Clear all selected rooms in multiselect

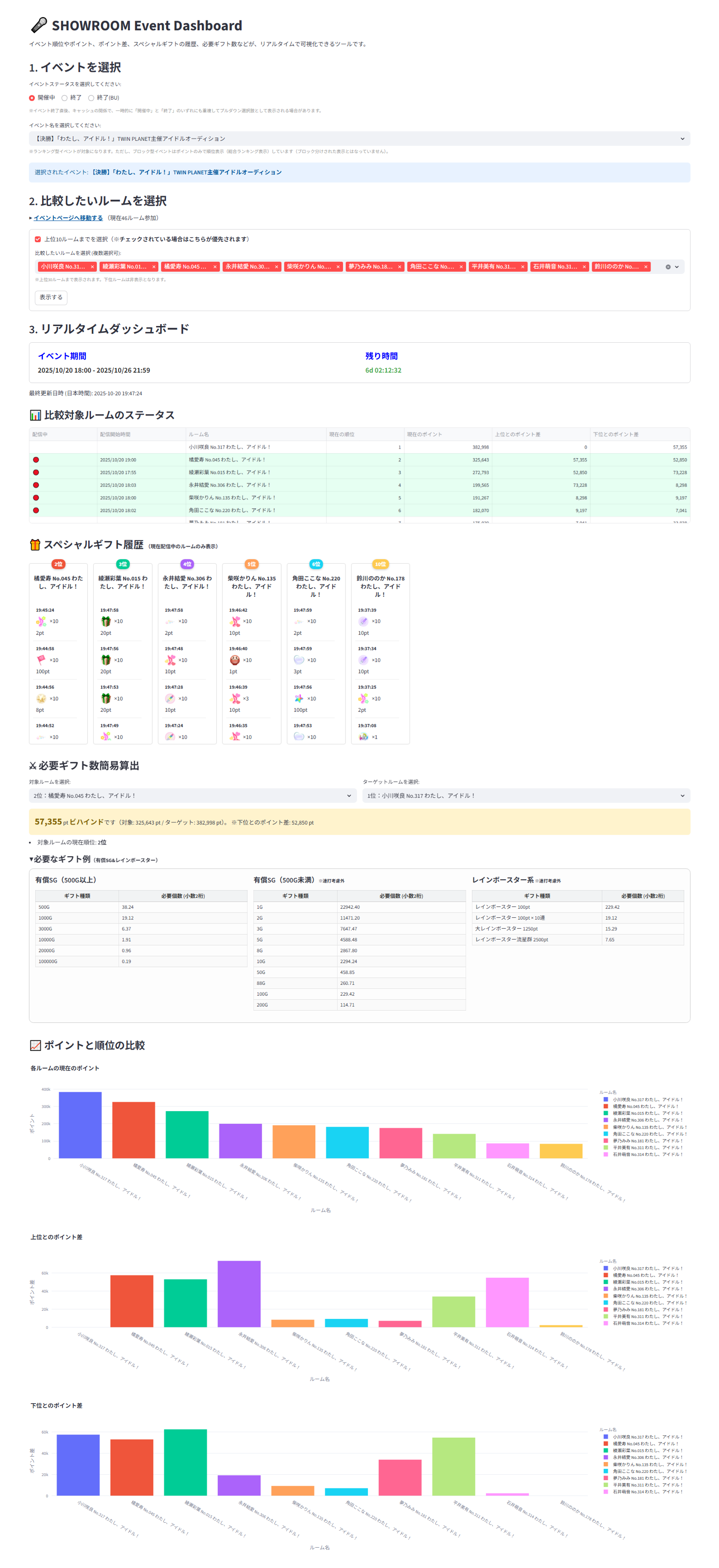(x=667, y=267)
